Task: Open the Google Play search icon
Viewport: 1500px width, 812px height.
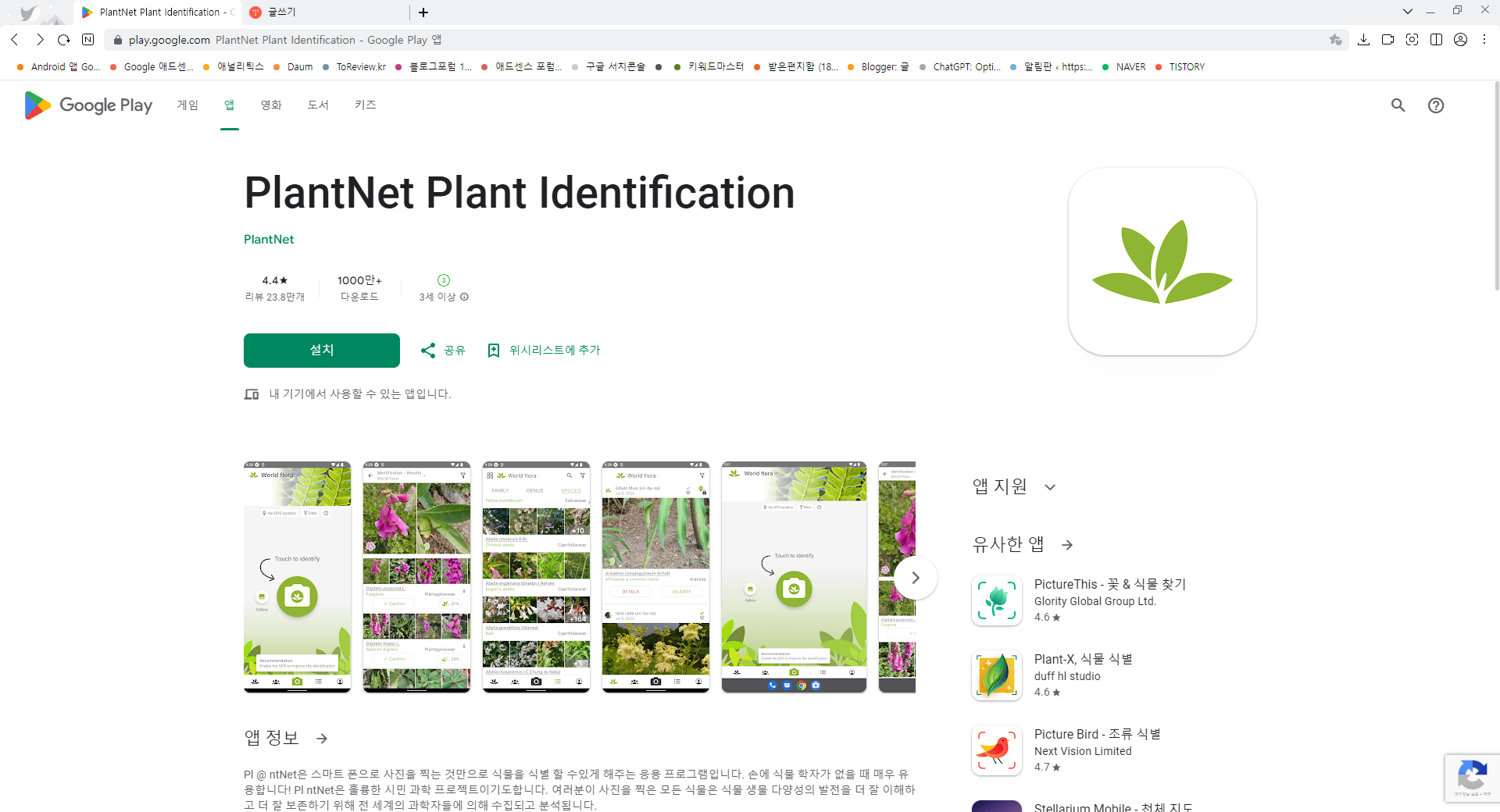Action: (x=1398, y=105)
